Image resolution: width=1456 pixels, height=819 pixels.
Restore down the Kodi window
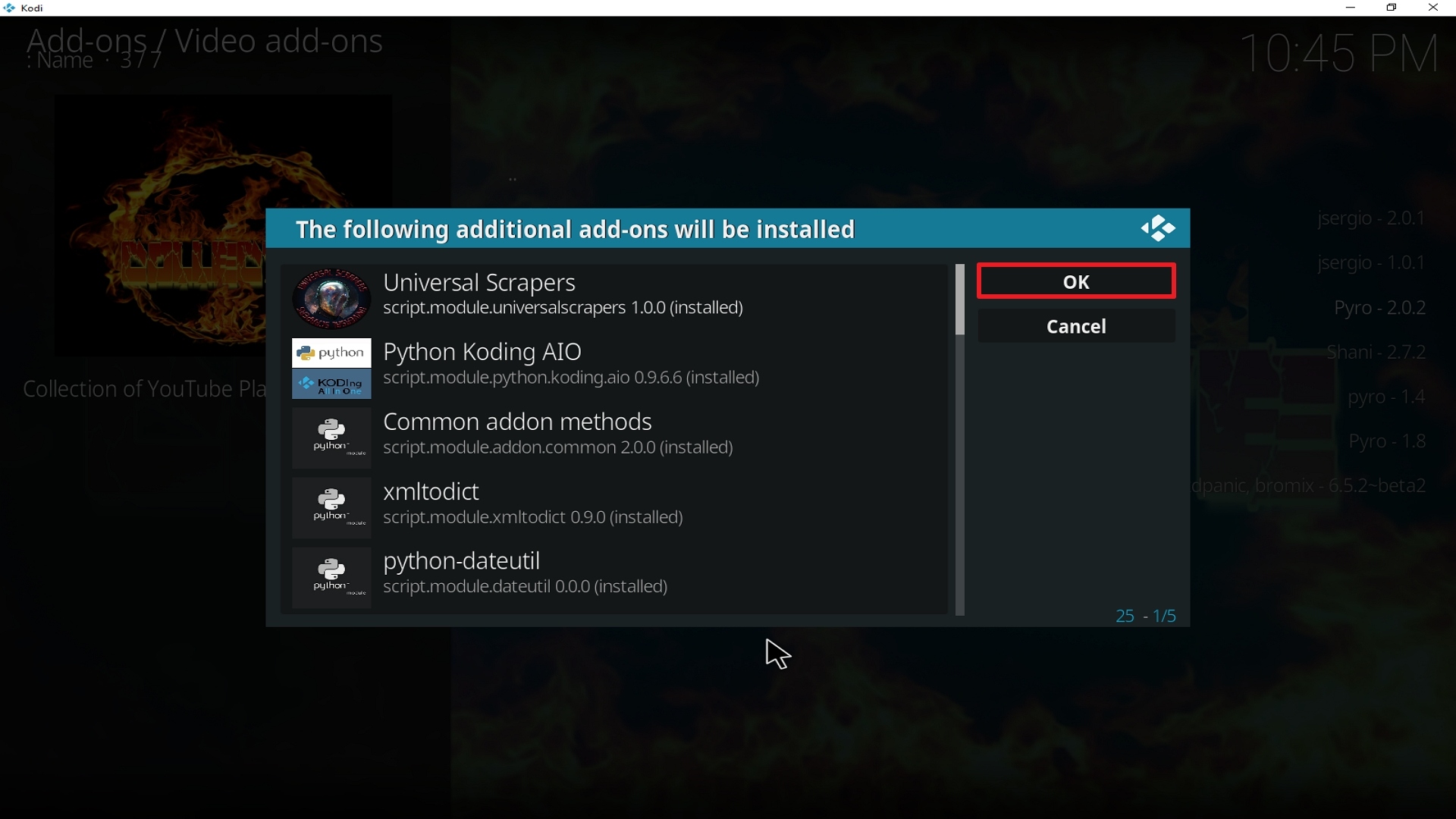tap(1392, 8)
